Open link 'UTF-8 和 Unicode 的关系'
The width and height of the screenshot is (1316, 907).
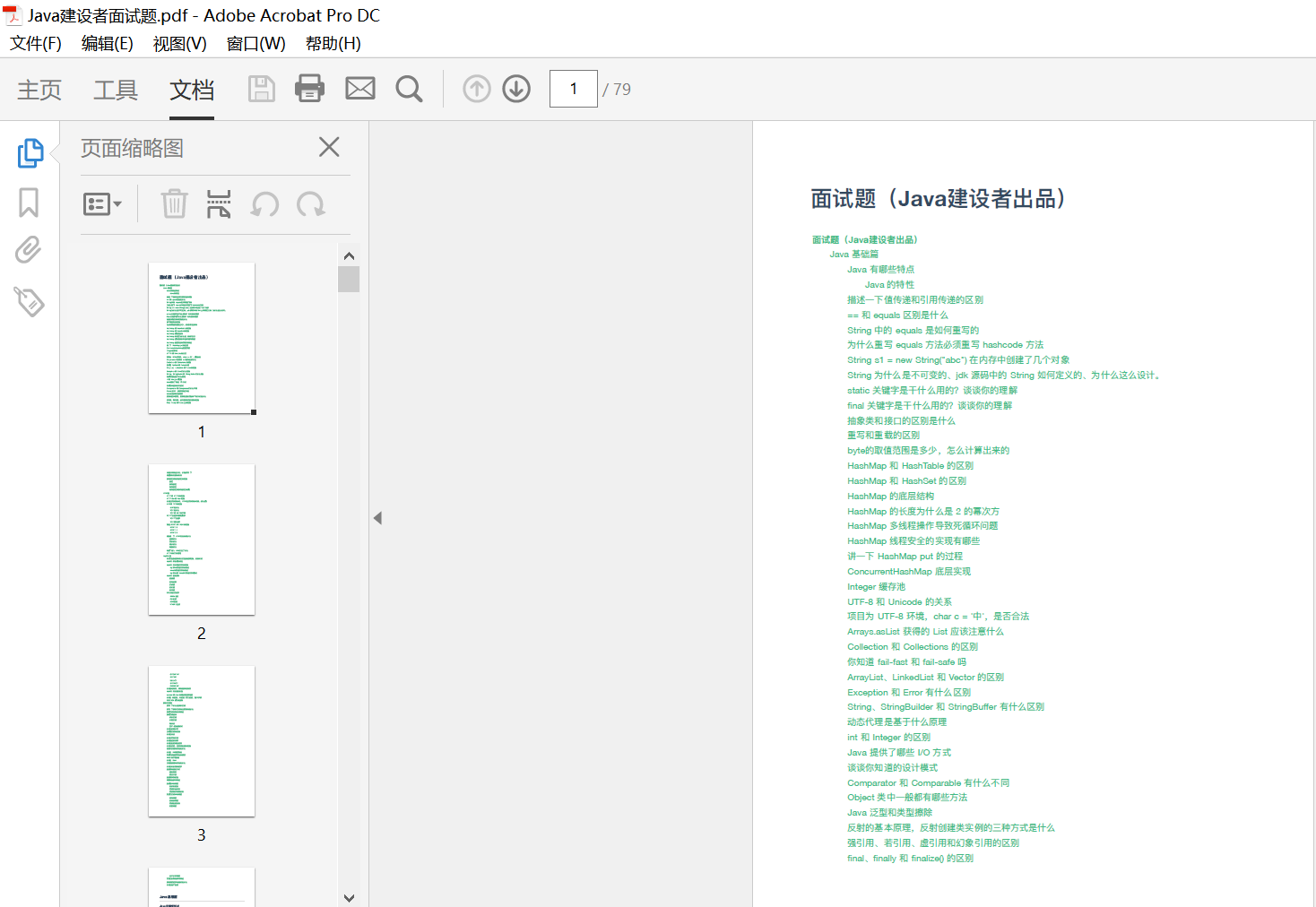pyautogui.click(x=900, y=602)
